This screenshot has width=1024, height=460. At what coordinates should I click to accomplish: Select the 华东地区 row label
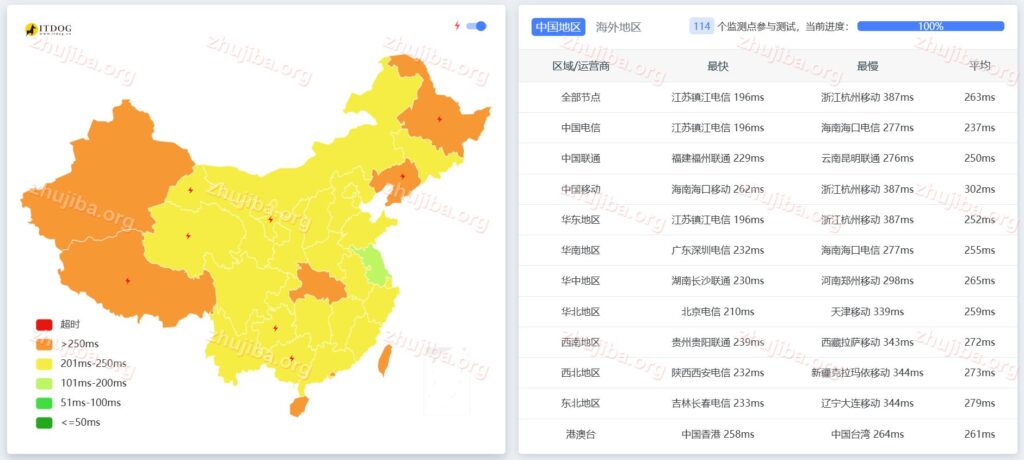[581, 220]
